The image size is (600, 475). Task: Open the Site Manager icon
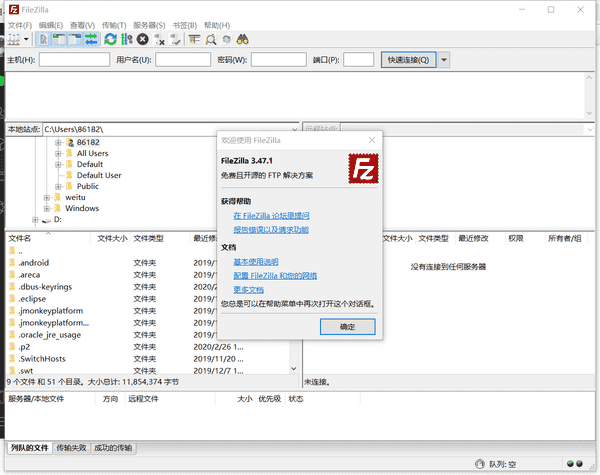(x=14, y=39)
